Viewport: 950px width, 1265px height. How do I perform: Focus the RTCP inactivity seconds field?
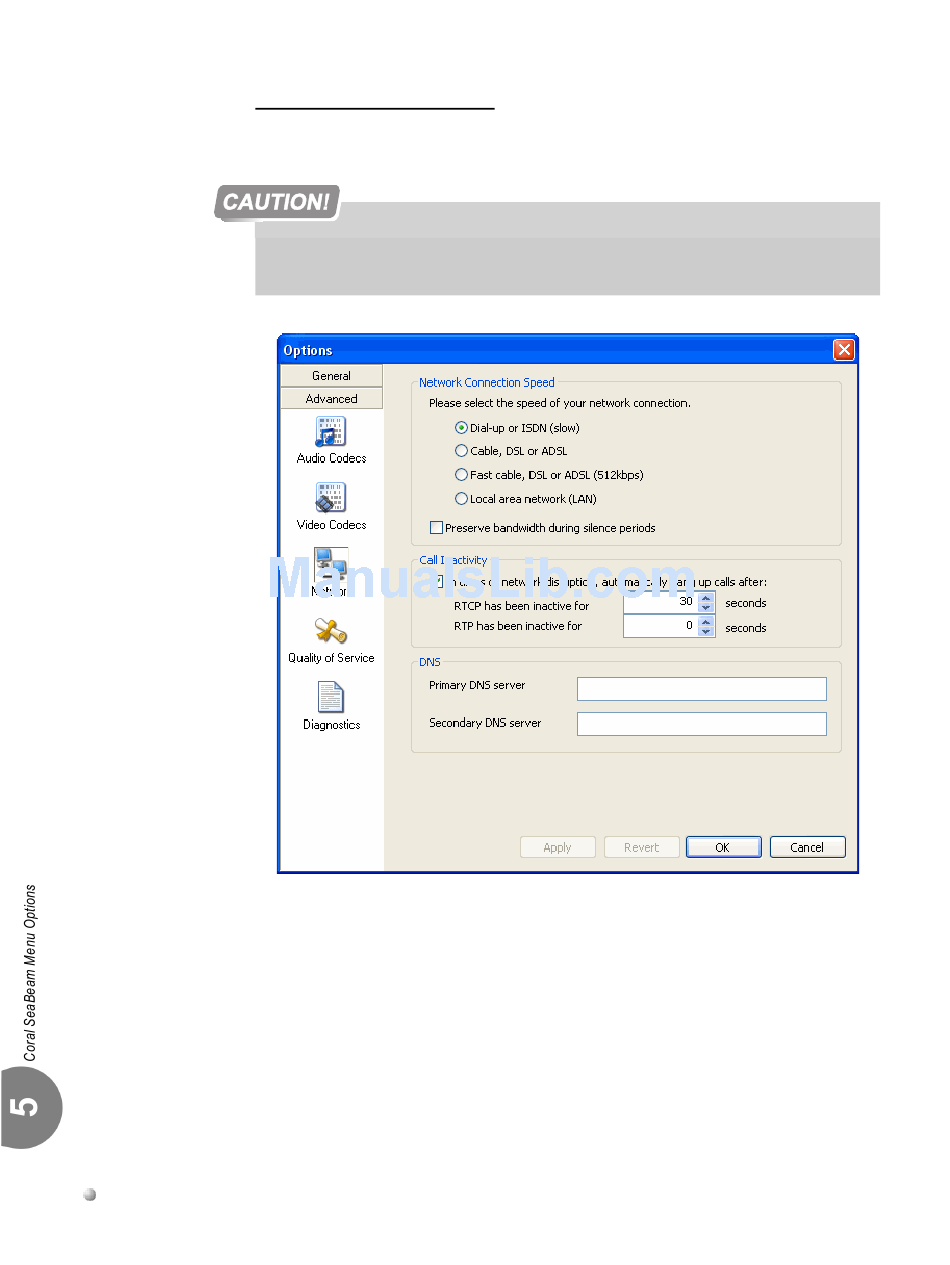point(661,603)
